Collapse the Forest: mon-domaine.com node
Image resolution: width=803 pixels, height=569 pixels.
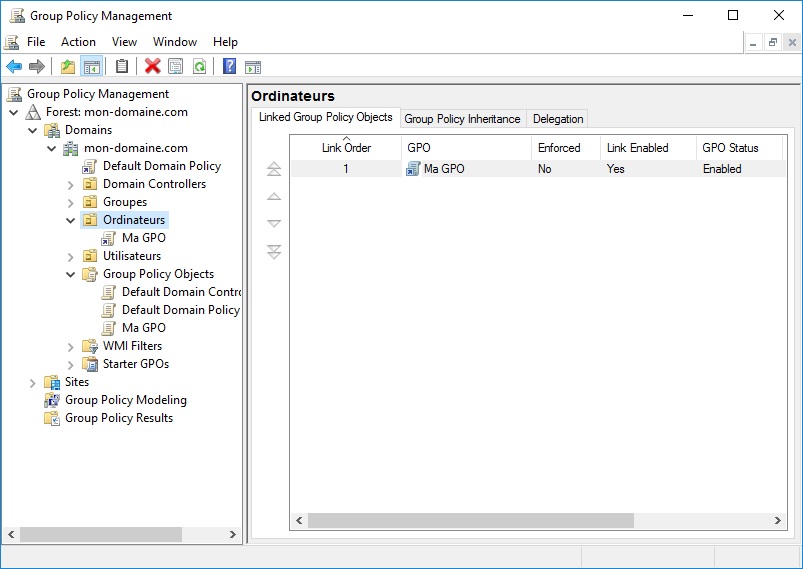tap(14, 112)
